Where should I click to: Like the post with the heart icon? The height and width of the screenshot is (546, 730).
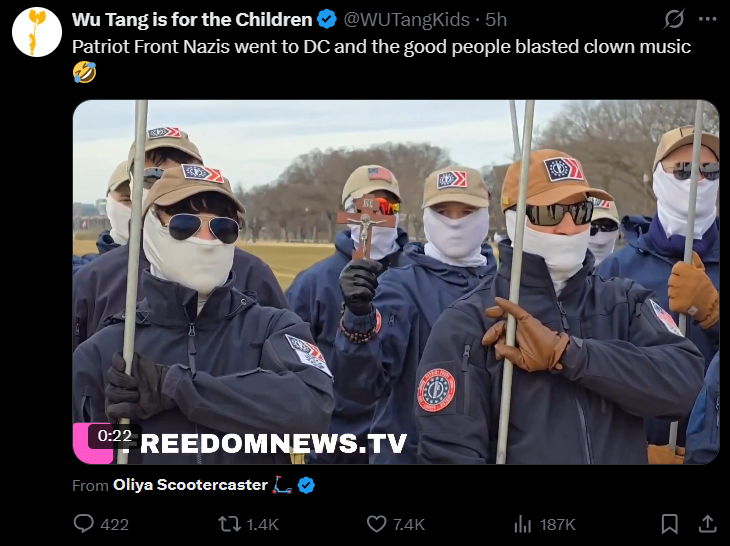(377, 524)
